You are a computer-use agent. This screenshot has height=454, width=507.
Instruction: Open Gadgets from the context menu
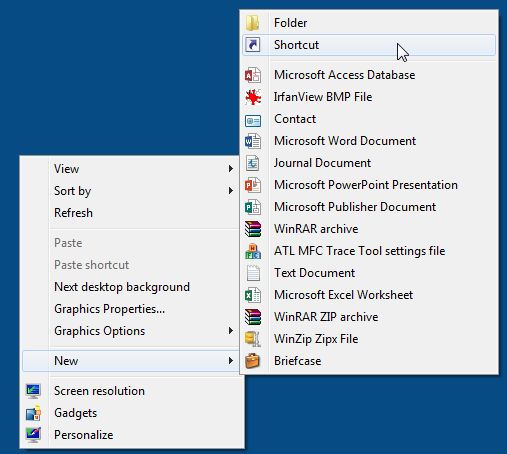132,413
